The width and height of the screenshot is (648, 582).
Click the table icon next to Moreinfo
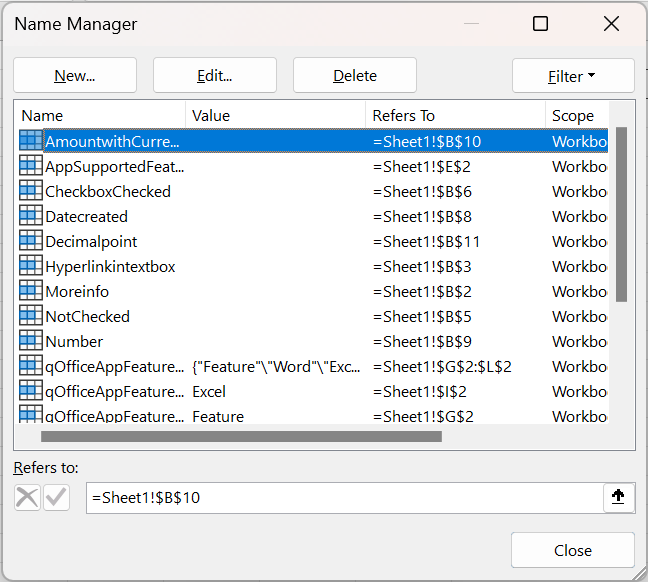click(x=31, y=290)
